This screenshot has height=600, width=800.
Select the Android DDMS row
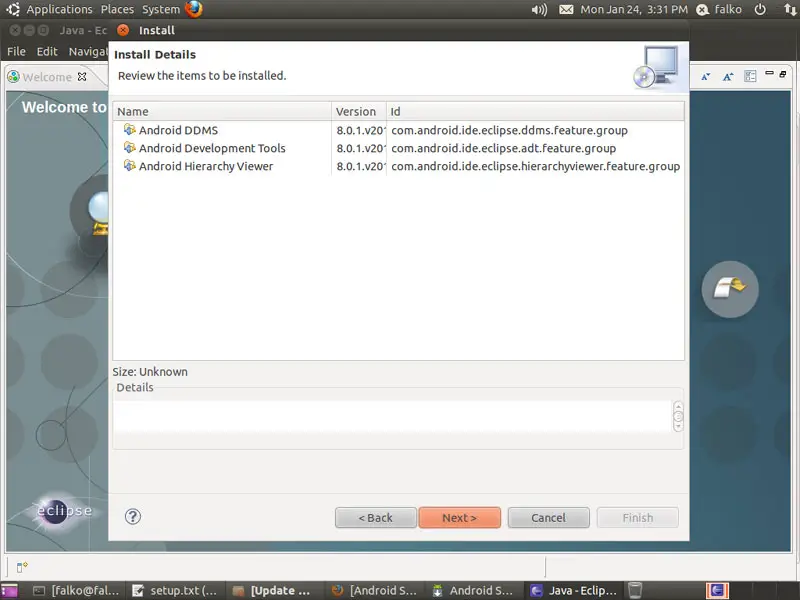(x=398, y=130)
